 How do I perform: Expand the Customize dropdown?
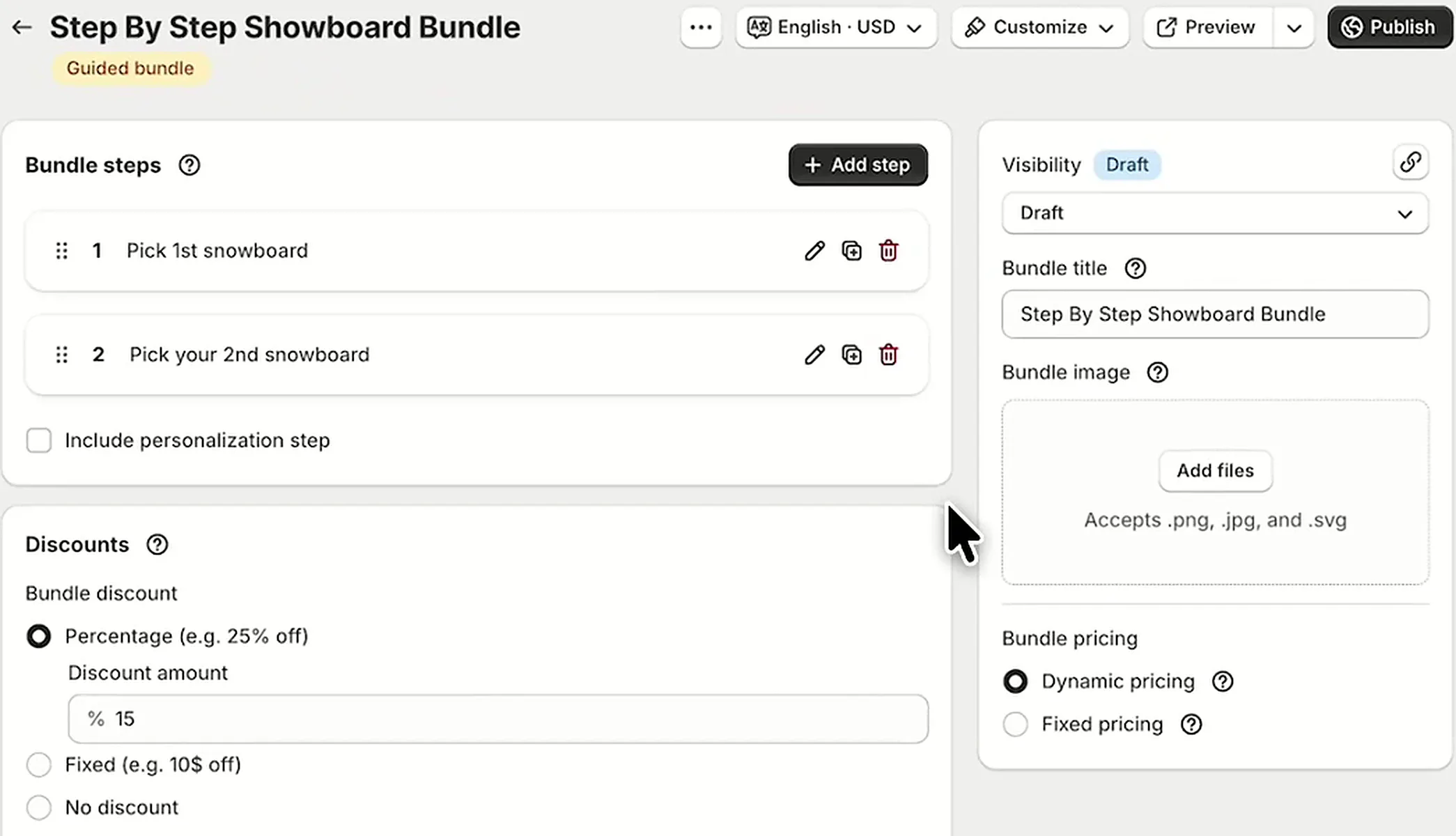click(1040, 27)
